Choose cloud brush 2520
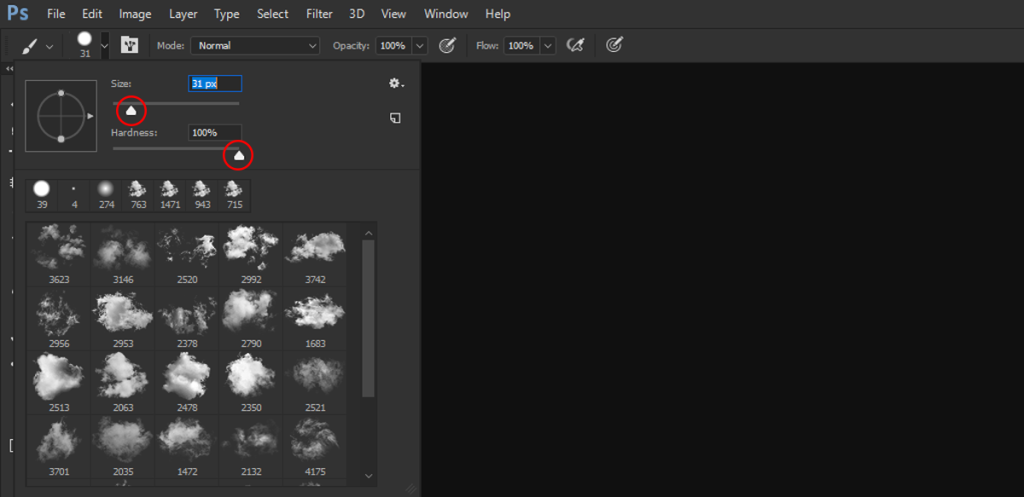This screenshot has width=1024, height=497. (x=187, y=254)
